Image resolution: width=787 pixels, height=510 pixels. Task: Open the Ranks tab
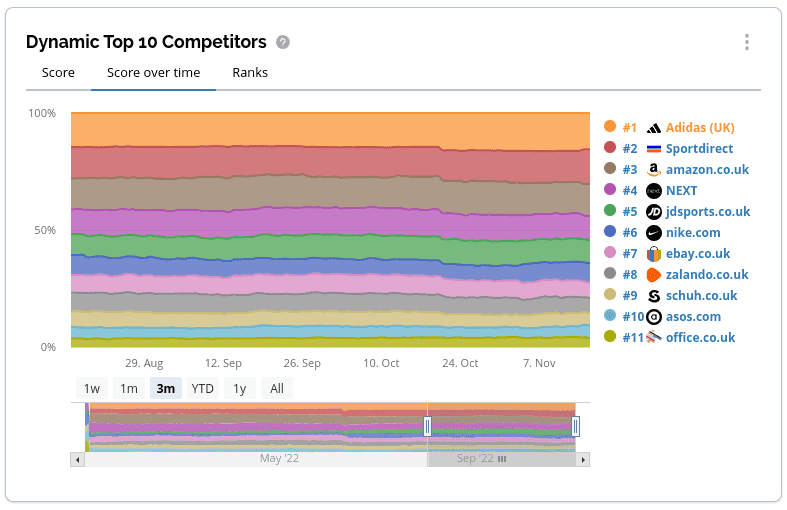pos(250,73)
